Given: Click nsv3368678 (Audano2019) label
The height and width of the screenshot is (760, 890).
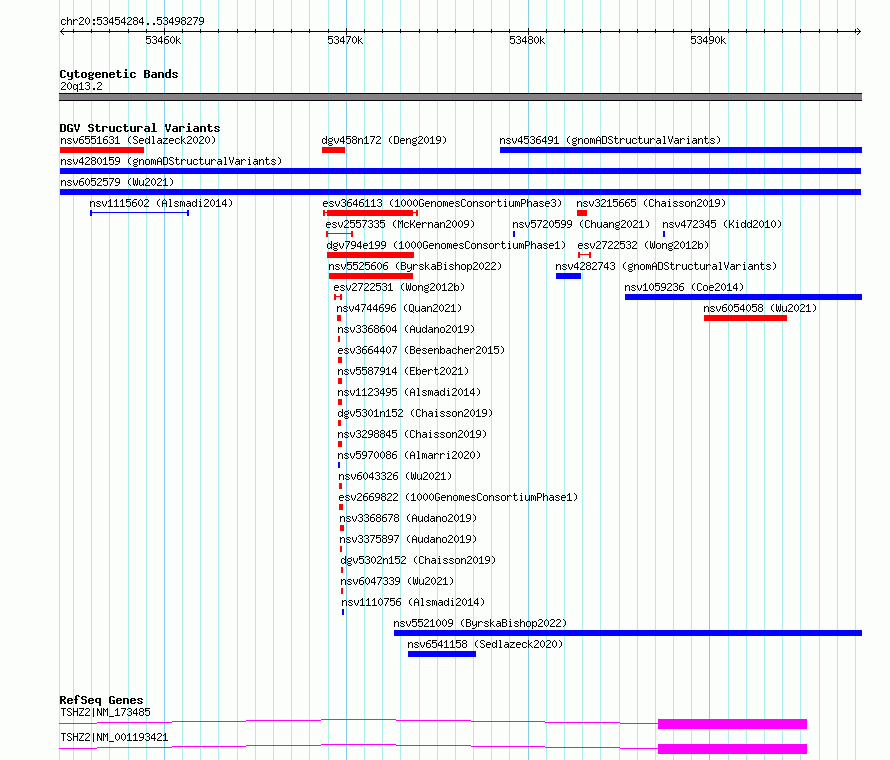Looking at the screenshot, I should pos(408,518).
